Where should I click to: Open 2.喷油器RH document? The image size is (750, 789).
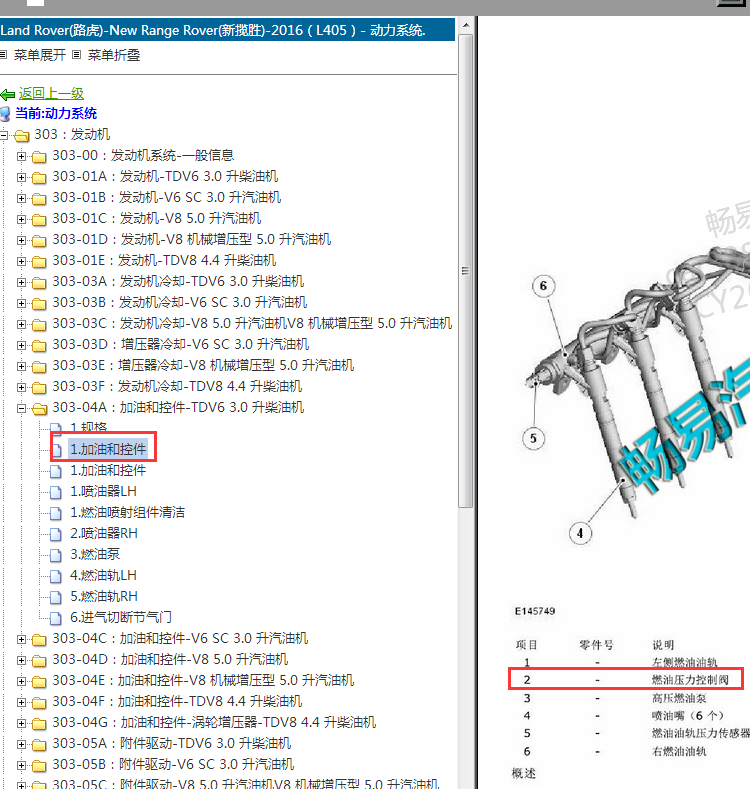pos(104,533)
